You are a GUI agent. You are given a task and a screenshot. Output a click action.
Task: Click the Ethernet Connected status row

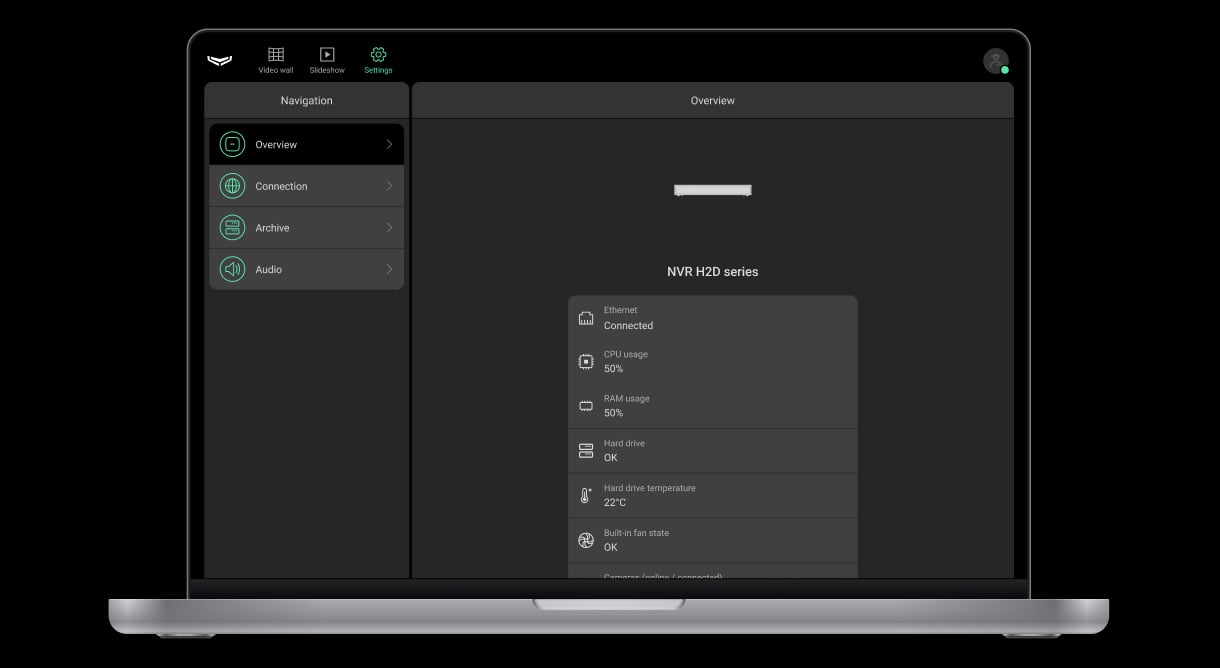[x=712, y=318]
